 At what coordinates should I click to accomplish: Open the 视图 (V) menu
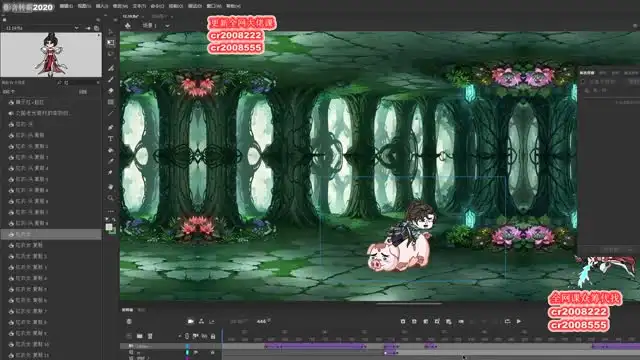coord(84,6)
